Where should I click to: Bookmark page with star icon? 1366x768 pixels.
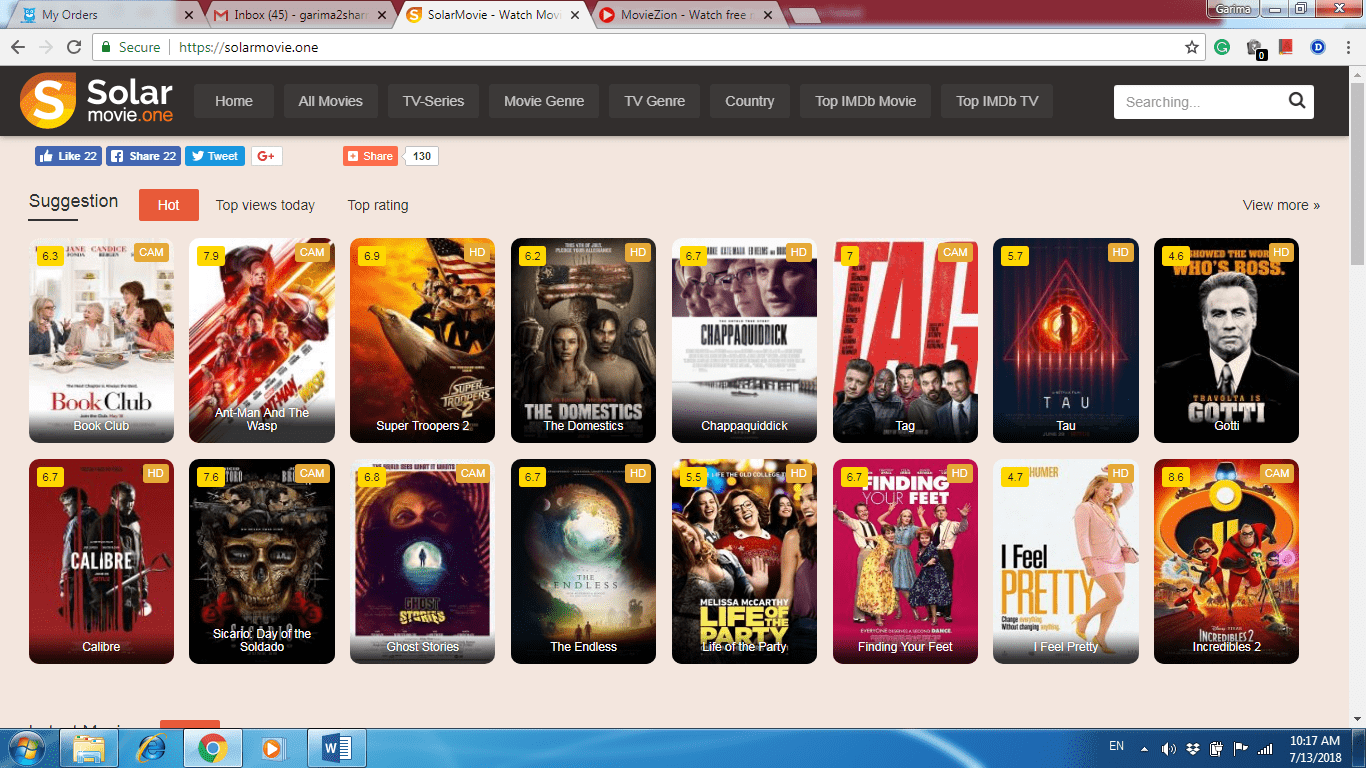1191,47
